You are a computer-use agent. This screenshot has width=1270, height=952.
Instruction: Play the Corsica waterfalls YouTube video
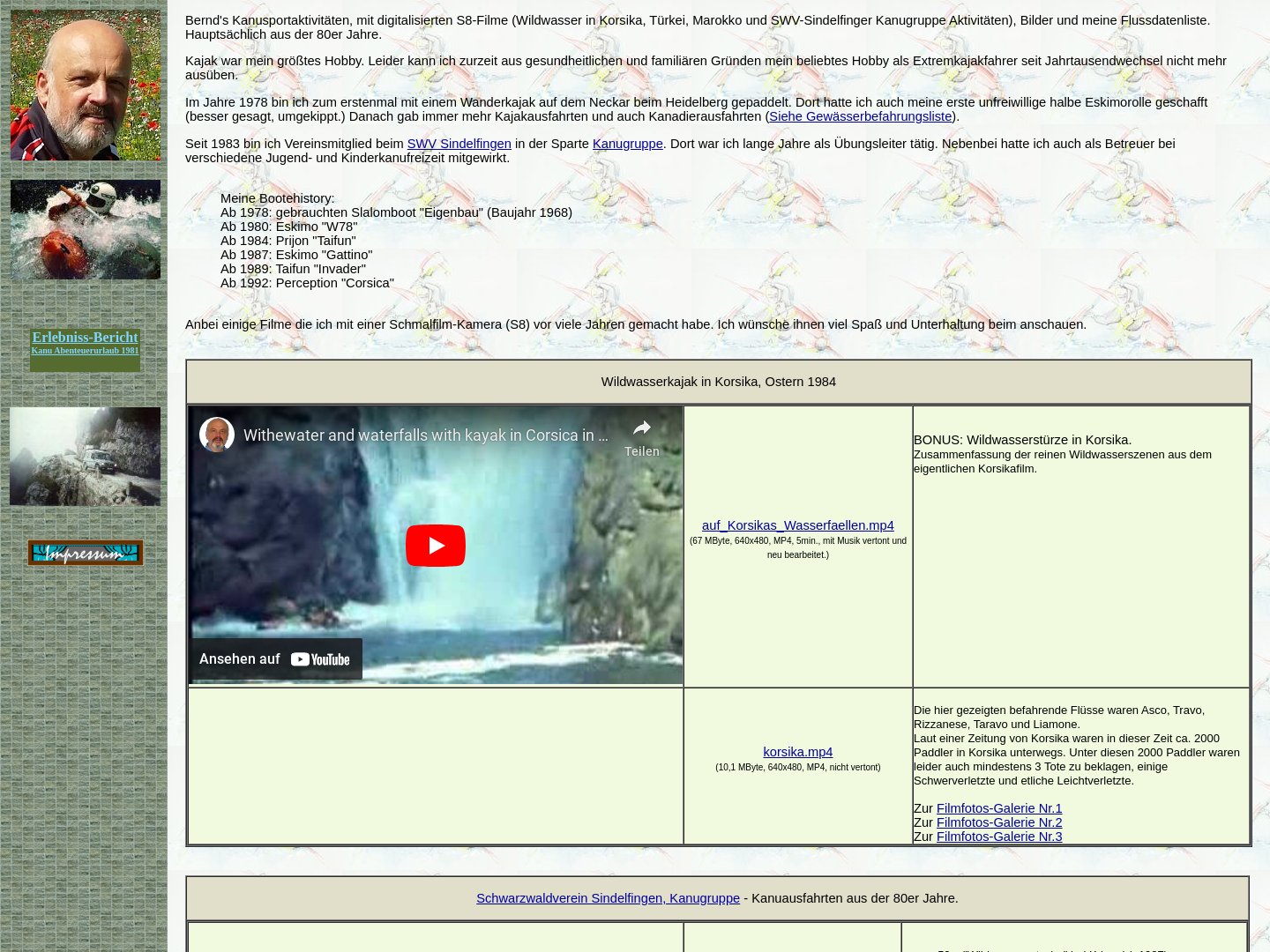tap(435, 546)
